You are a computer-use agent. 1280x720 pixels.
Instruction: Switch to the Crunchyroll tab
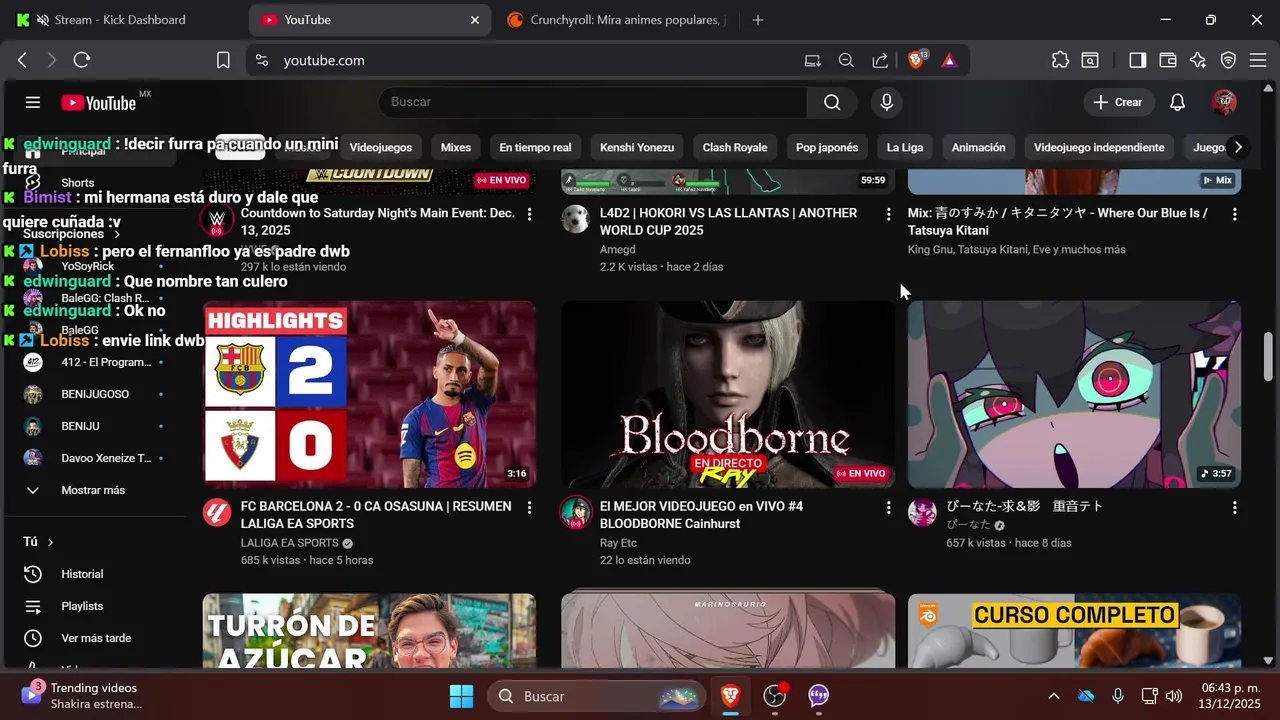(x=617, y=20)
